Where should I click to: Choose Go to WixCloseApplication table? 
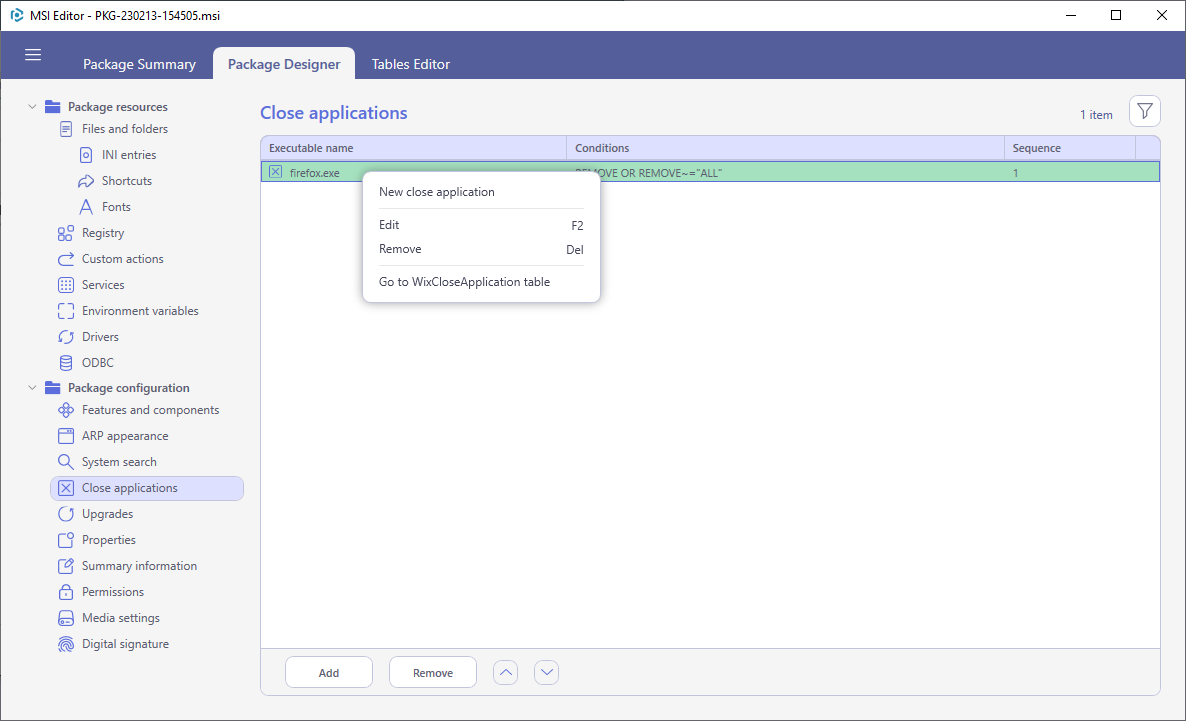tap(481, 281)
